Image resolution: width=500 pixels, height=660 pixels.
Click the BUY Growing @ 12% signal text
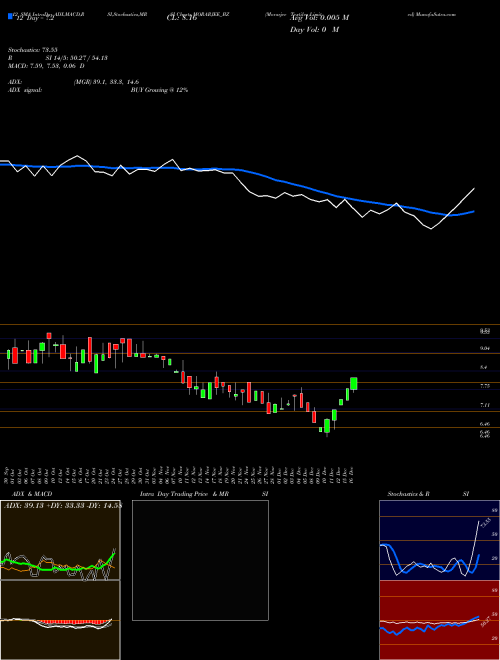click(x=159, y=90)
